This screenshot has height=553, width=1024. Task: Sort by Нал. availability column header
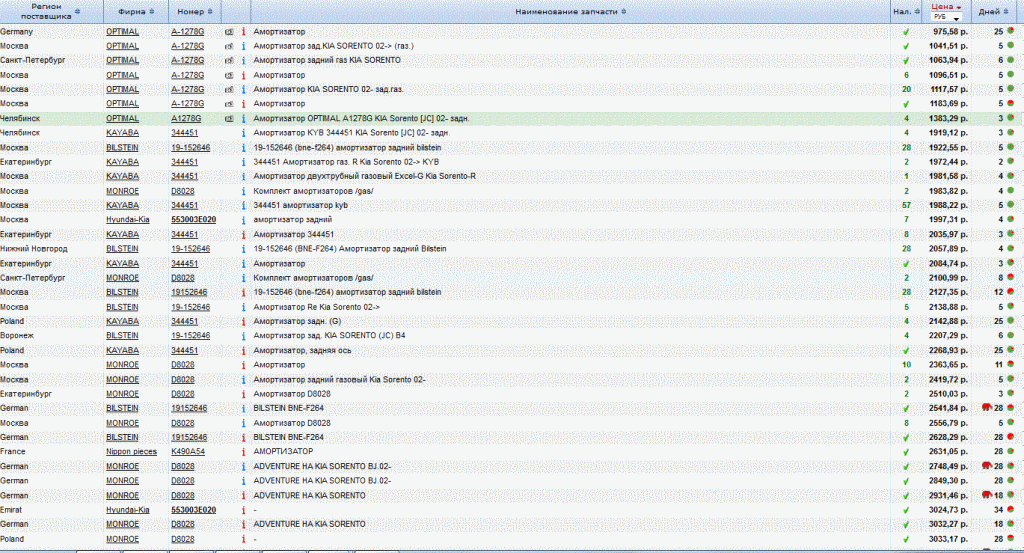point(902,12)
